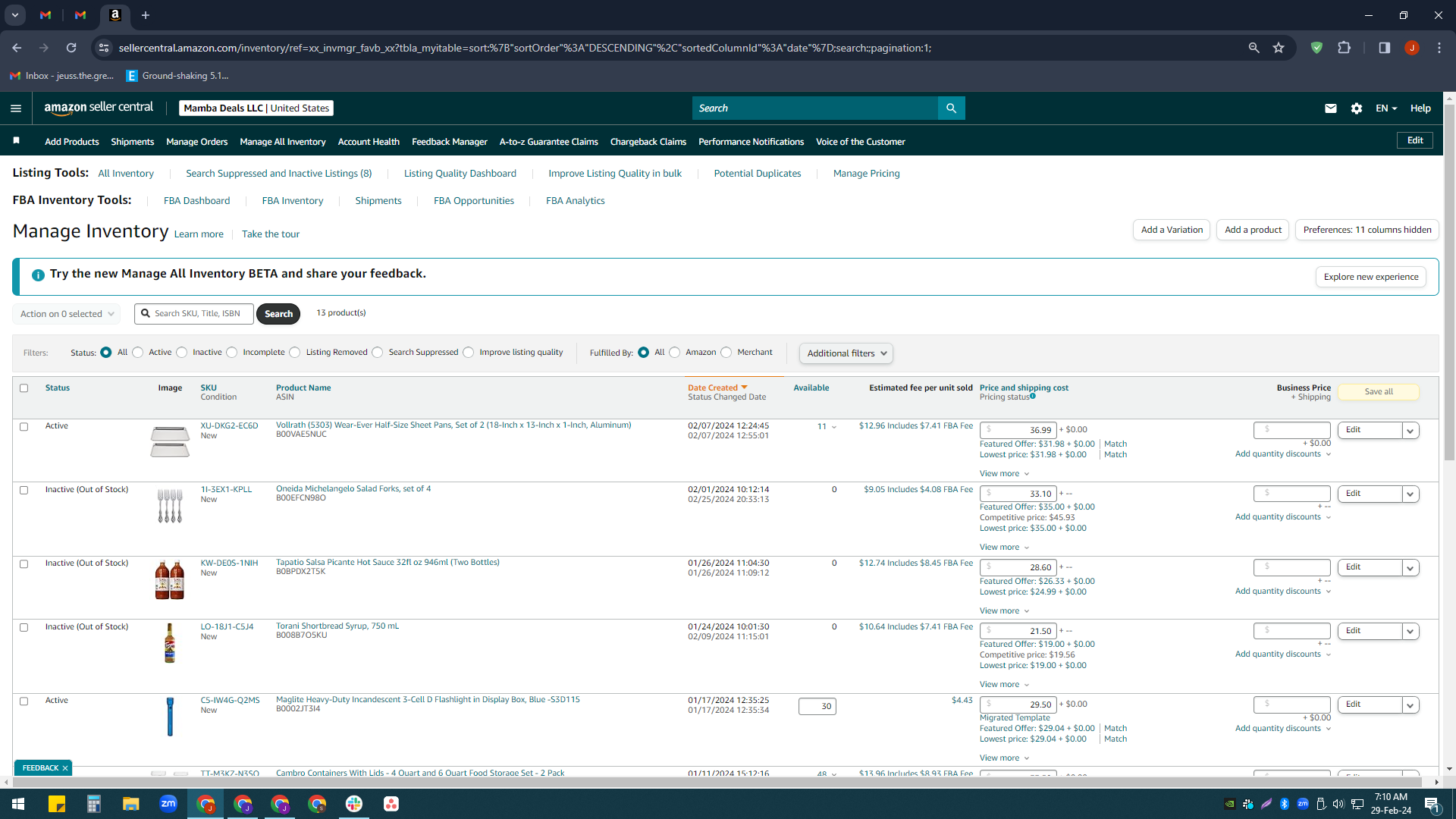Switch to the FBA Dashboard tool link

[x=196, y=201]
